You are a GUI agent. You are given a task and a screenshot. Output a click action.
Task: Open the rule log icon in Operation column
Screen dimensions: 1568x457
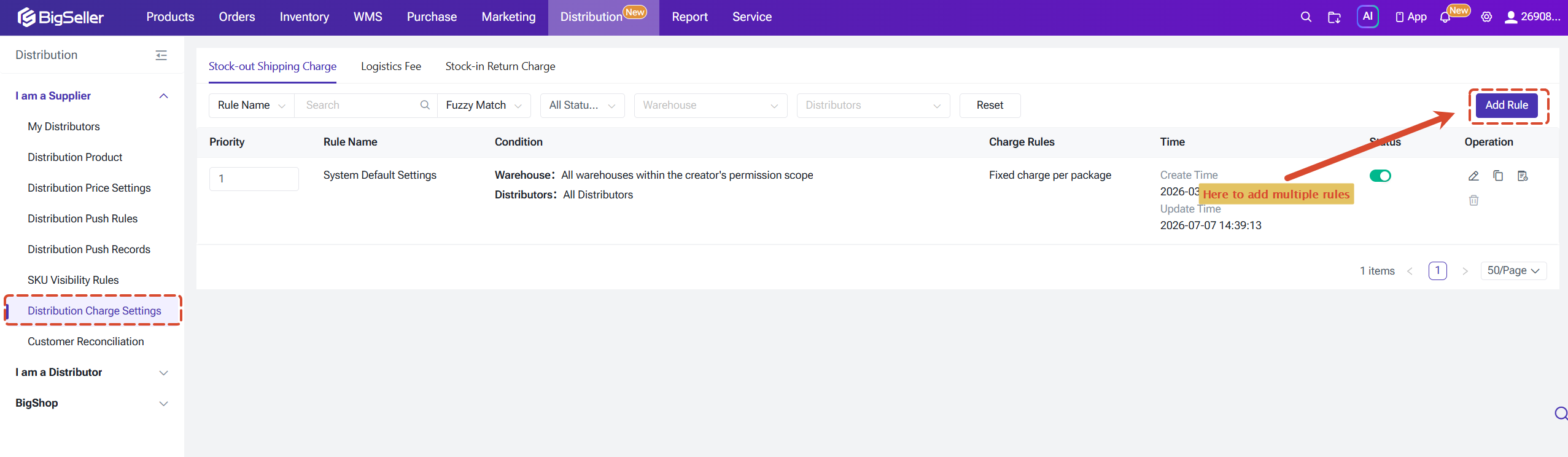[x=1523, y=176]
